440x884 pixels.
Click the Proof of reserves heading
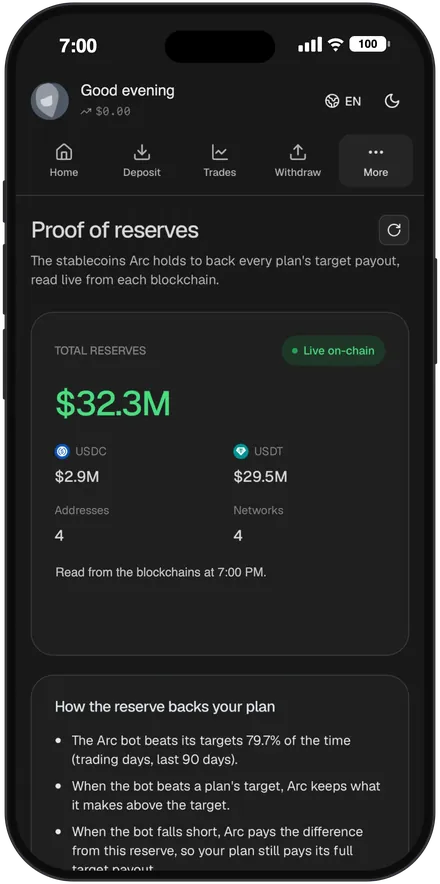[115, 230]
